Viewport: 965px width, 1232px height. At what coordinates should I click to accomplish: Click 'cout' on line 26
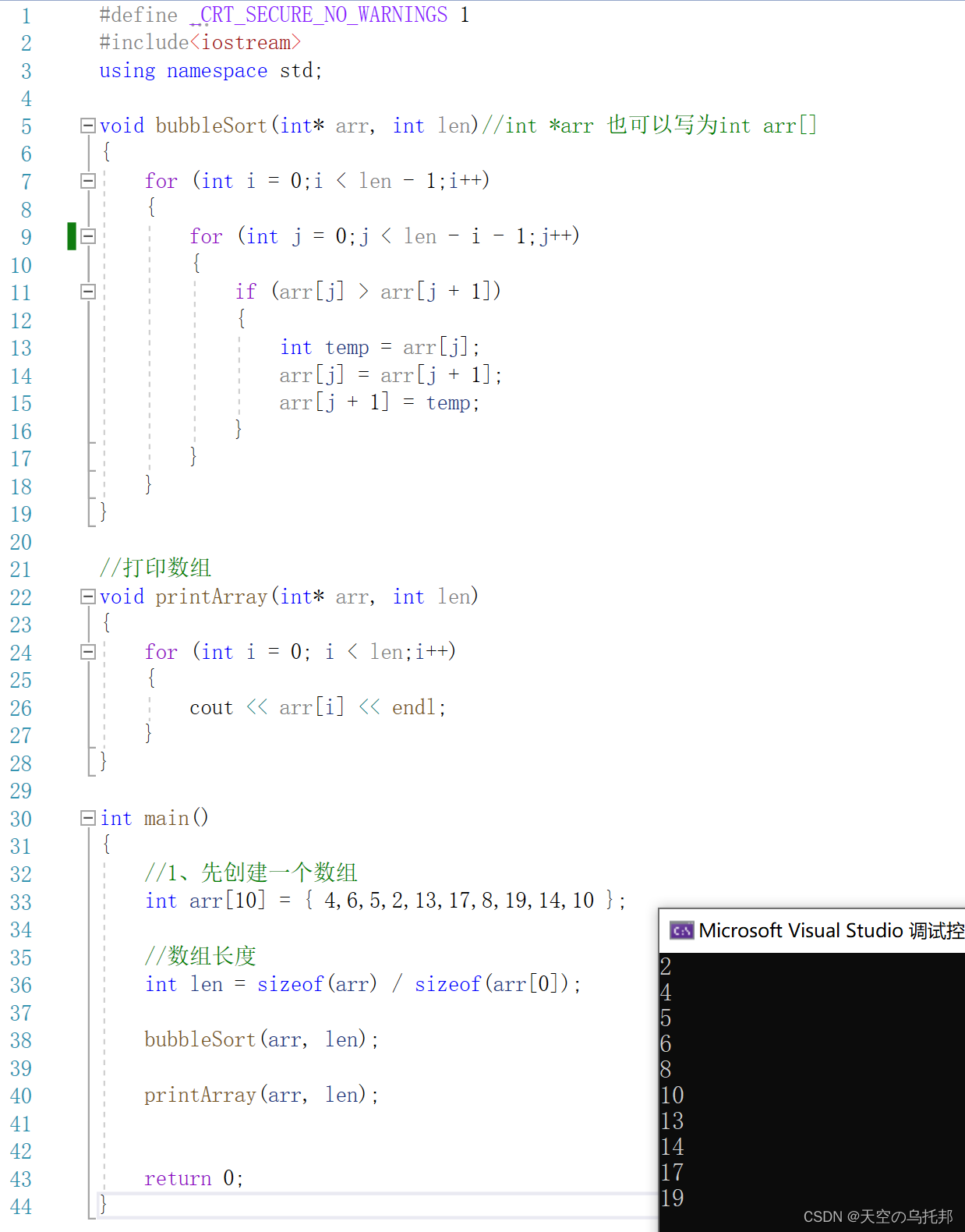click(x=211, y=707)
